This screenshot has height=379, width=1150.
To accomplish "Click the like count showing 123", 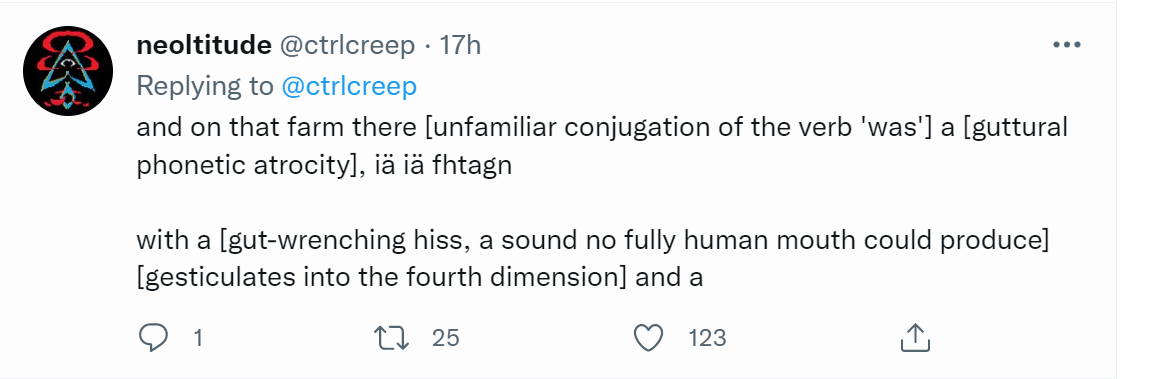I will click(x=708, y=338).
